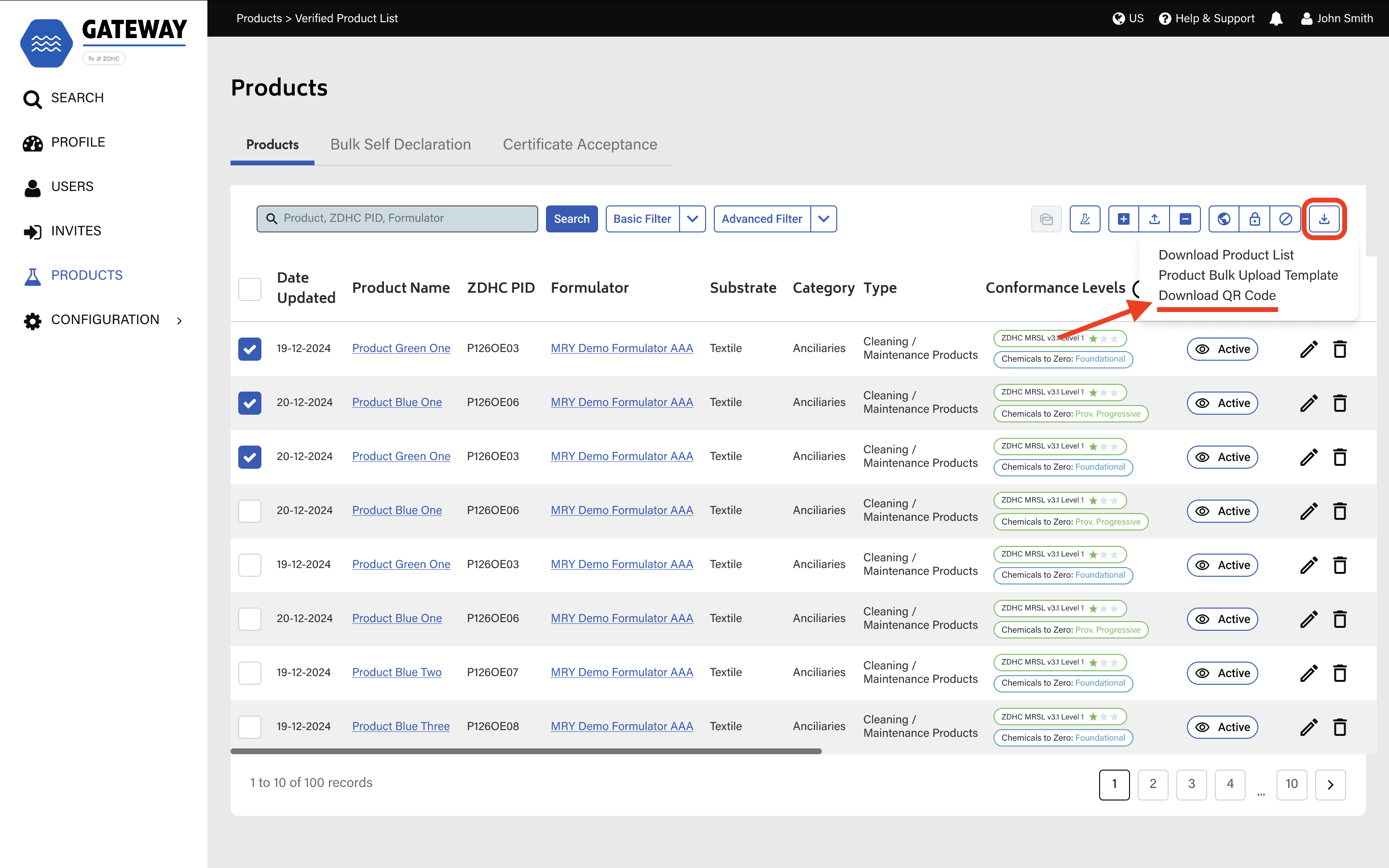
Task: Uncheck the first Product Green One row checkbox
Action: 250,349
